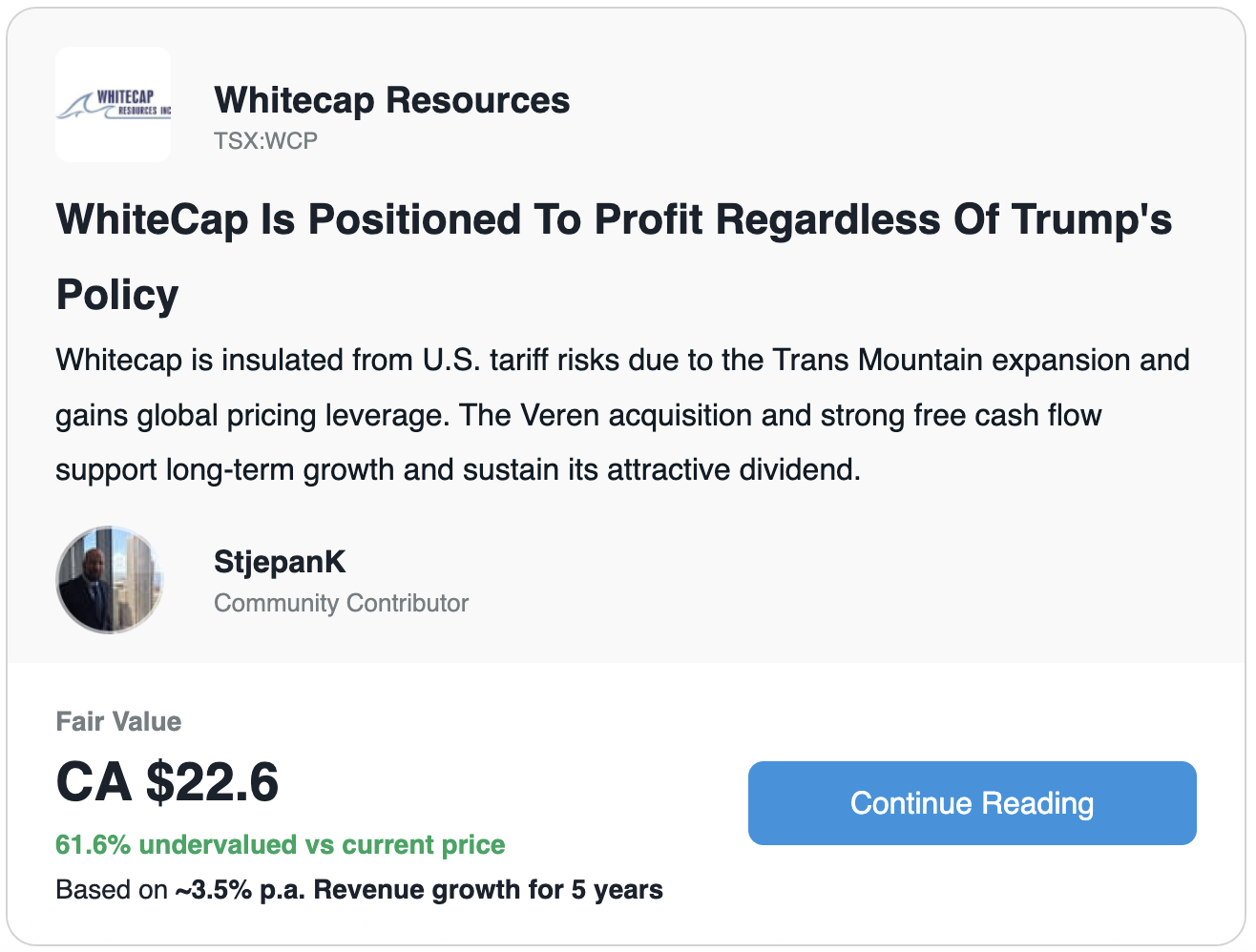Viewport: 1256px width, 952px height.
Task: Click the green 61.6% undervalued text
Action: (x=281, y=845)
